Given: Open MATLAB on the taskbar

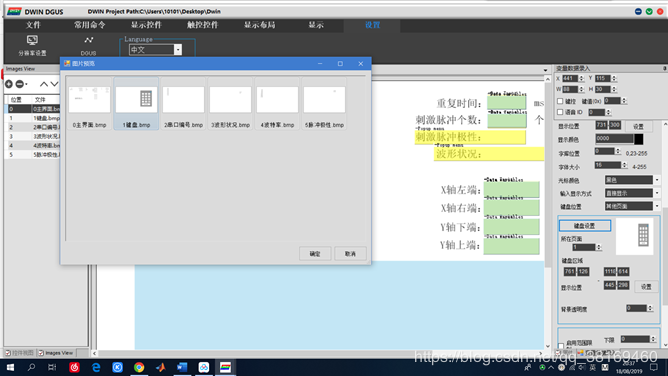Looking at the screenshot, I should tap(161, 367).
